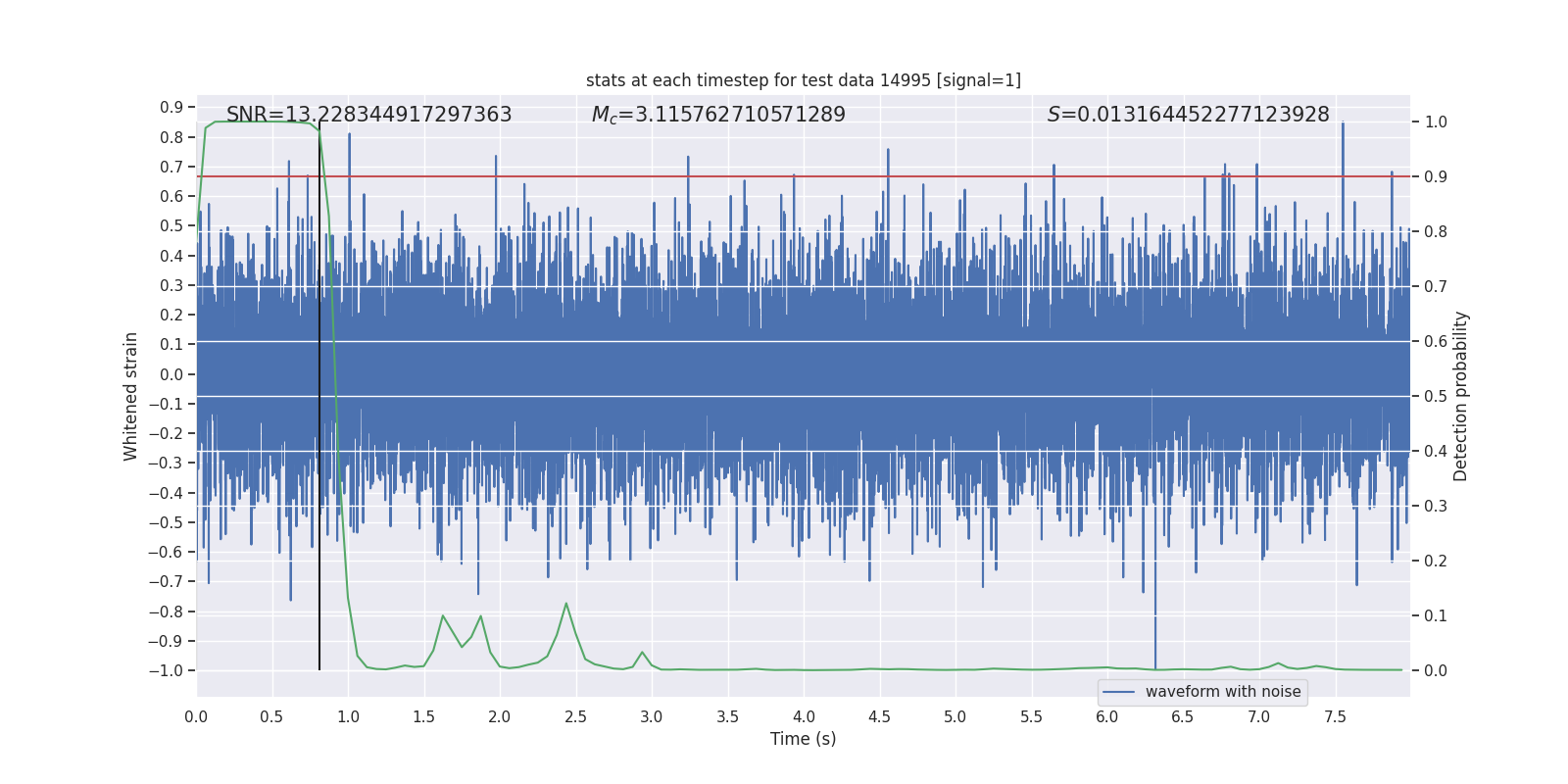Click the green curve peak near 2.5 s
The width and height of the screenshot is (1568, 784).
point(565,604)
